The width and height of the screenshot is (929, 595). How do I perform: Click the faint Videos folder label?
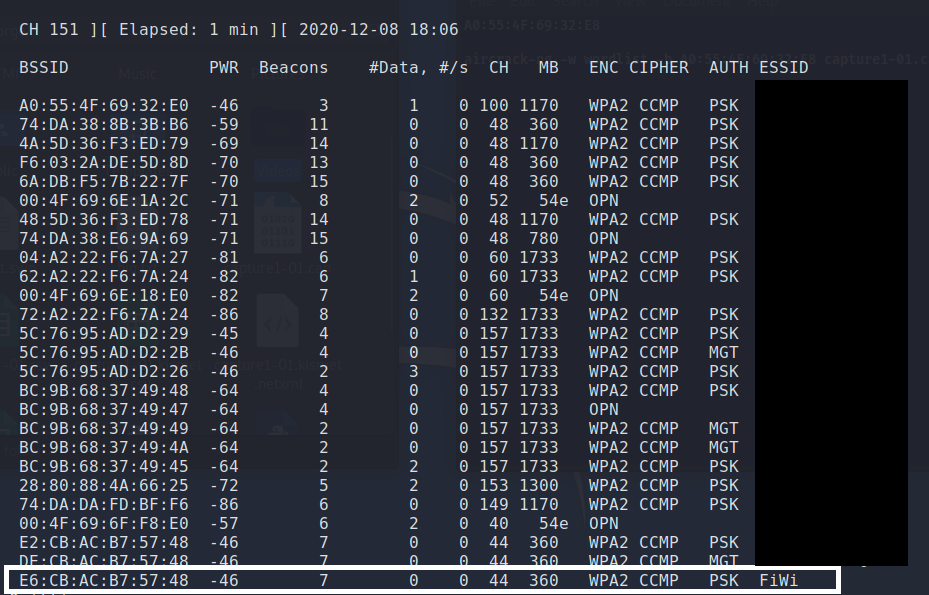coord(278,171)
